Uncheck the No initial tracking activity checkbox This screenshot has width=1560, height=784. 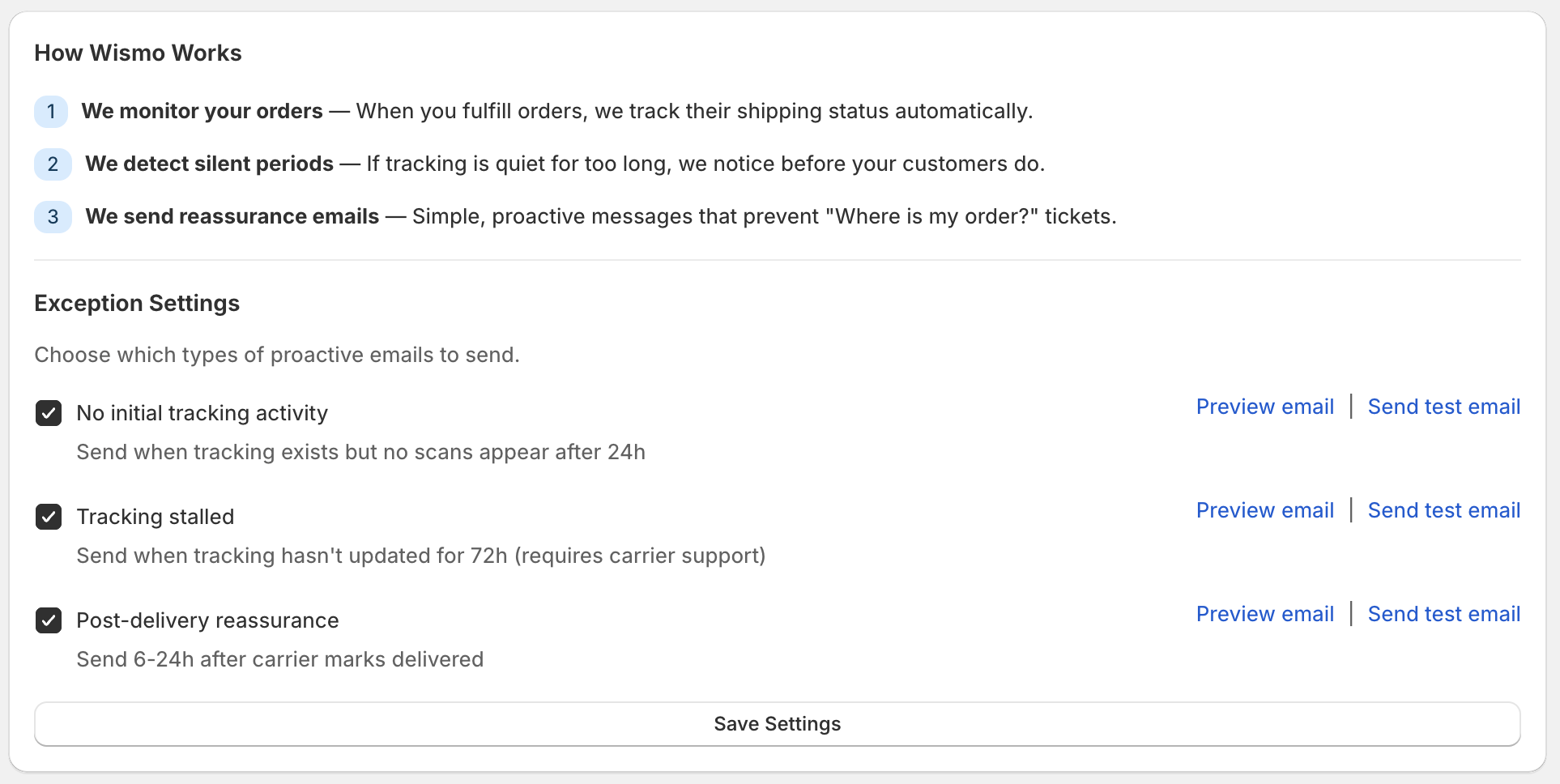[49, 413]
